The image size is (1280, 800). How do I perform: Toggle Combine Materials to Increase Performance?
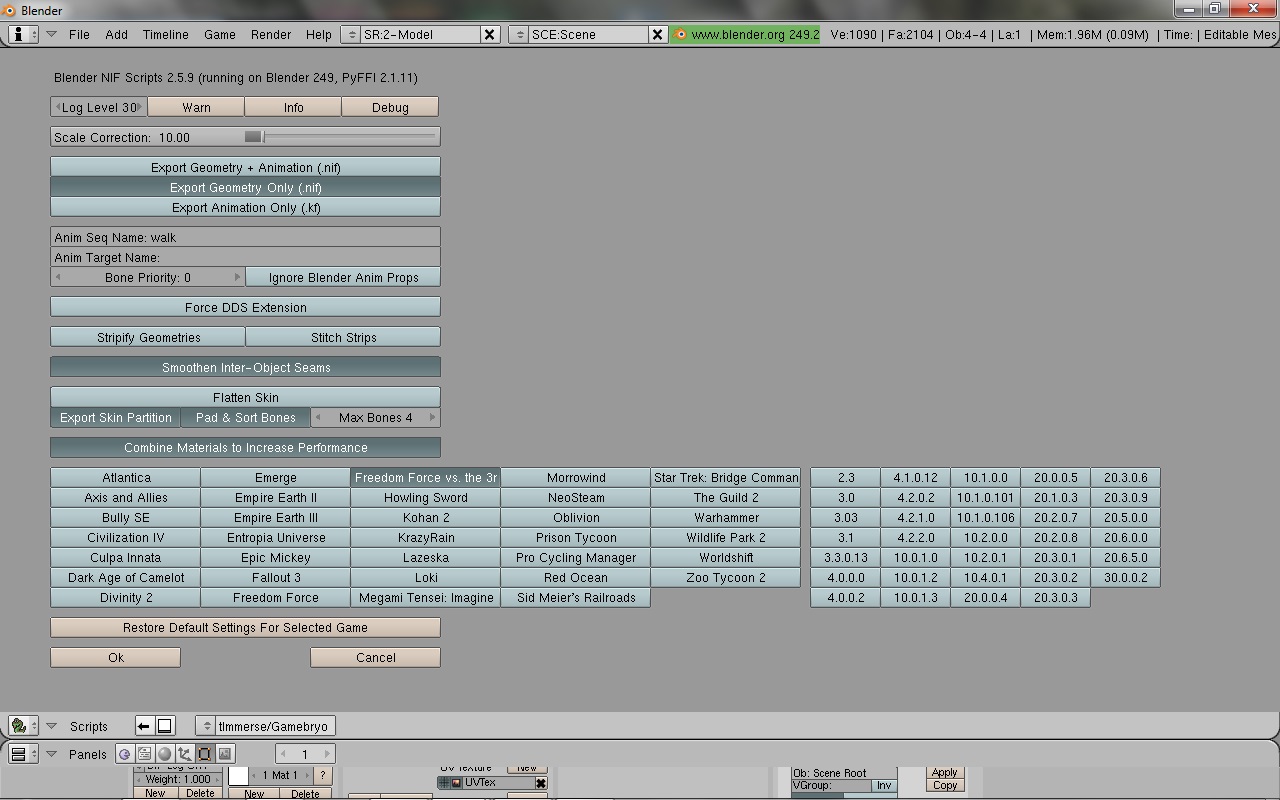[245, 447]
